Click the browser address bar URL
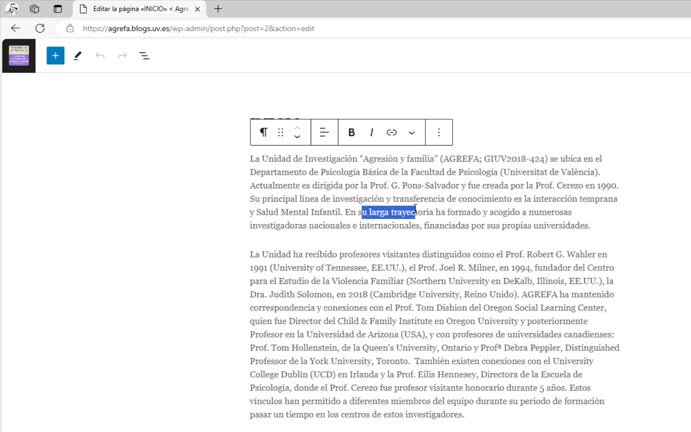Image resolution: width=691 pixels, height=432 pixels. 198,28
